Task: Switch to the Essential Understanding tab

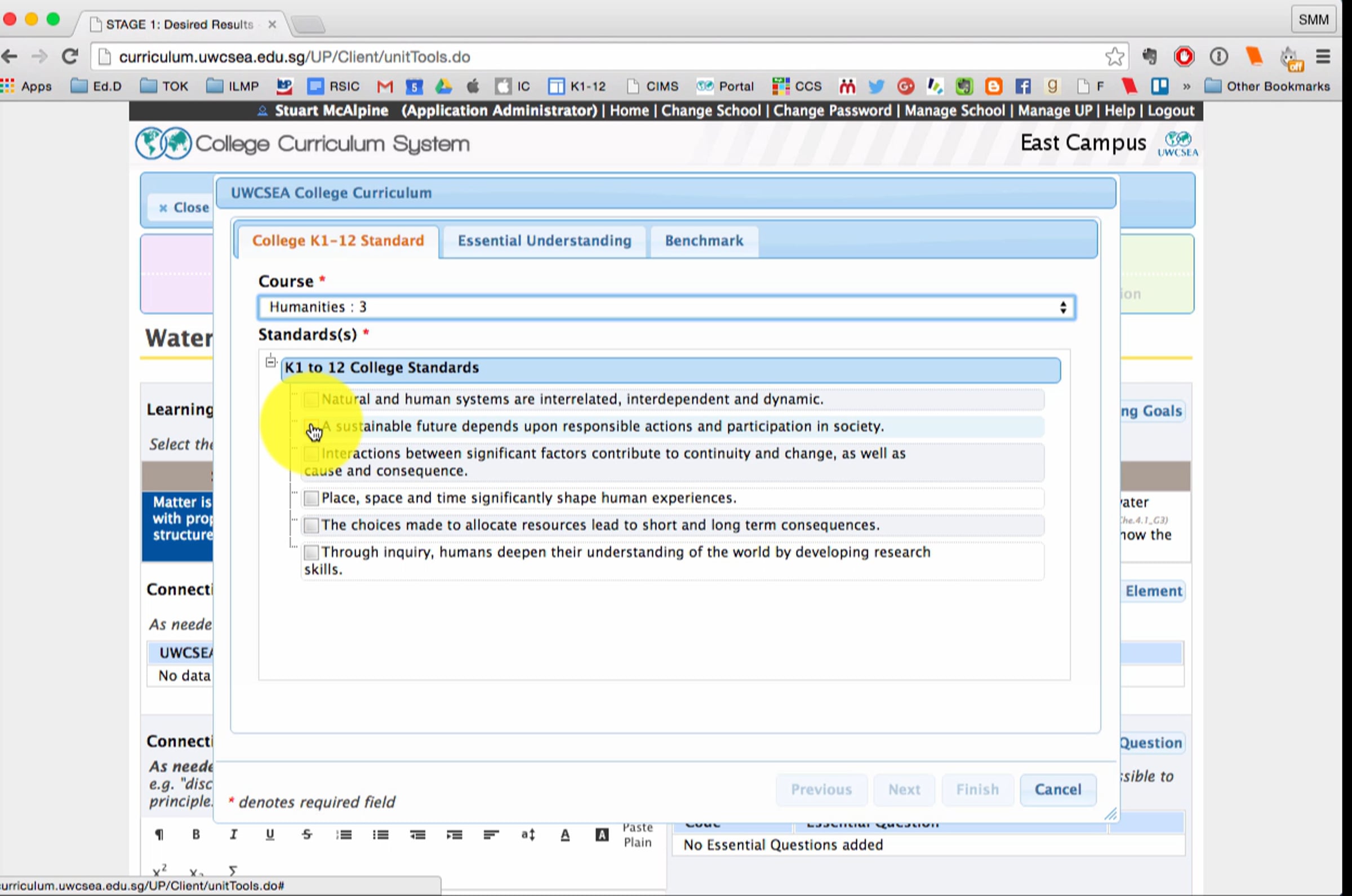Action: click(544, 240)
